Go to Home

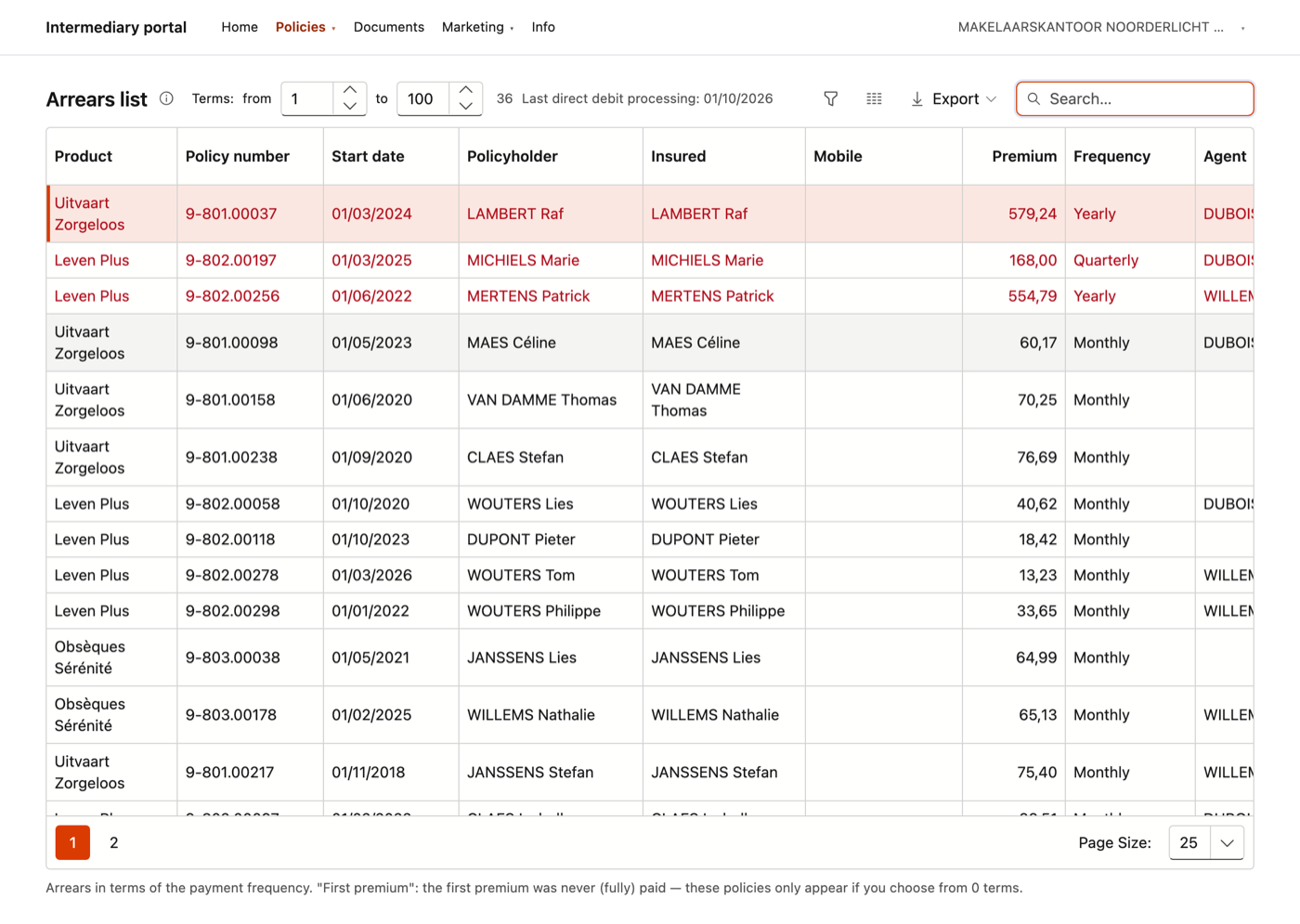click(x=240, y=27)
